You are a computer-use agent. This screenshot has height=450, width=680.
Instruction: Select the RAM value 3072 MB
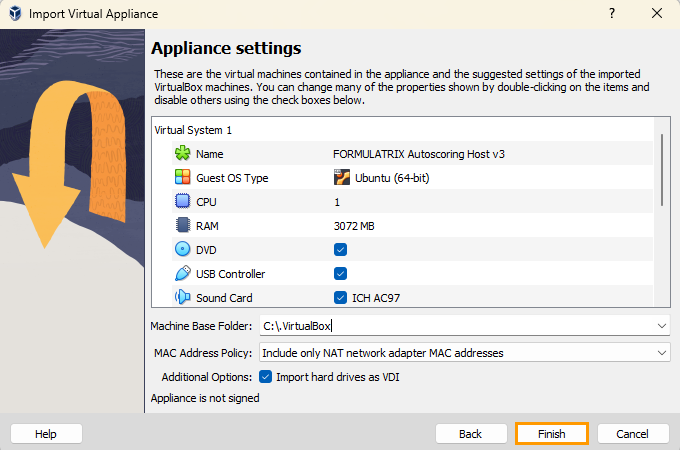tap(354, 226)
